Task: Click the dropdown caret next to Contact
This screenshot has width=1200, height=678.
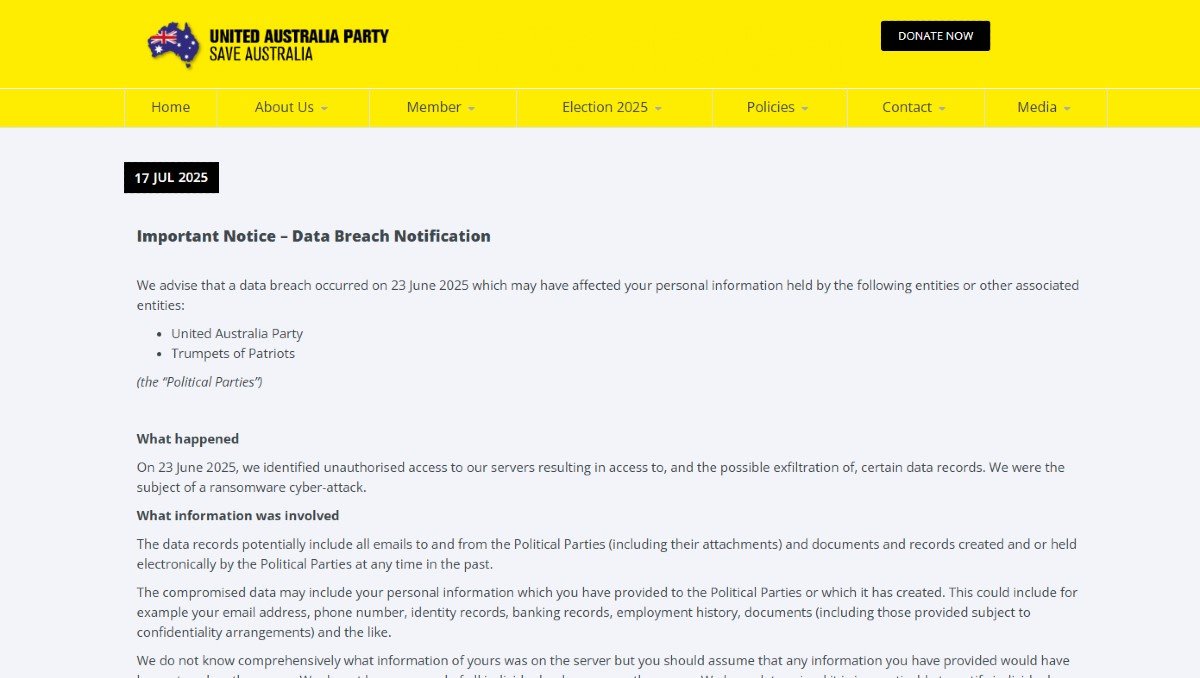Action: click(x=942, y=109)
